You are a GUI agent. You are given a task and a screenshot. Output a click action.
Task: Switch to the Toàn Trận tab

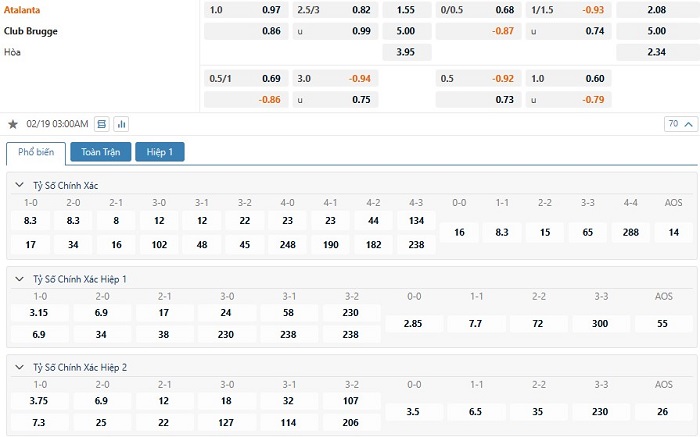[100, 152]
